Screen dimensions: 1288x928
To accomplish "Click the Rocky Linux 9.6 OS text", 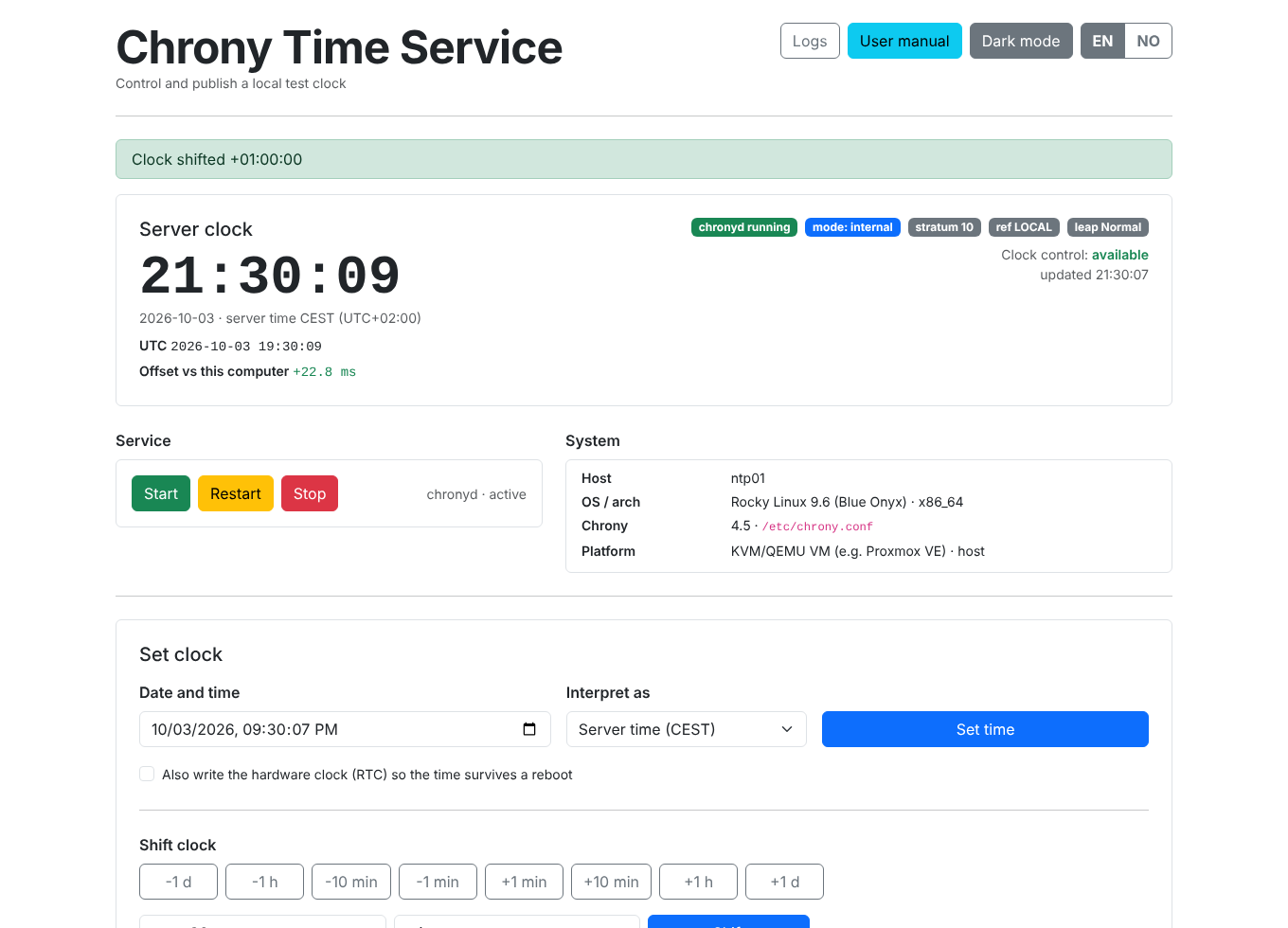I will pos(847,502).
